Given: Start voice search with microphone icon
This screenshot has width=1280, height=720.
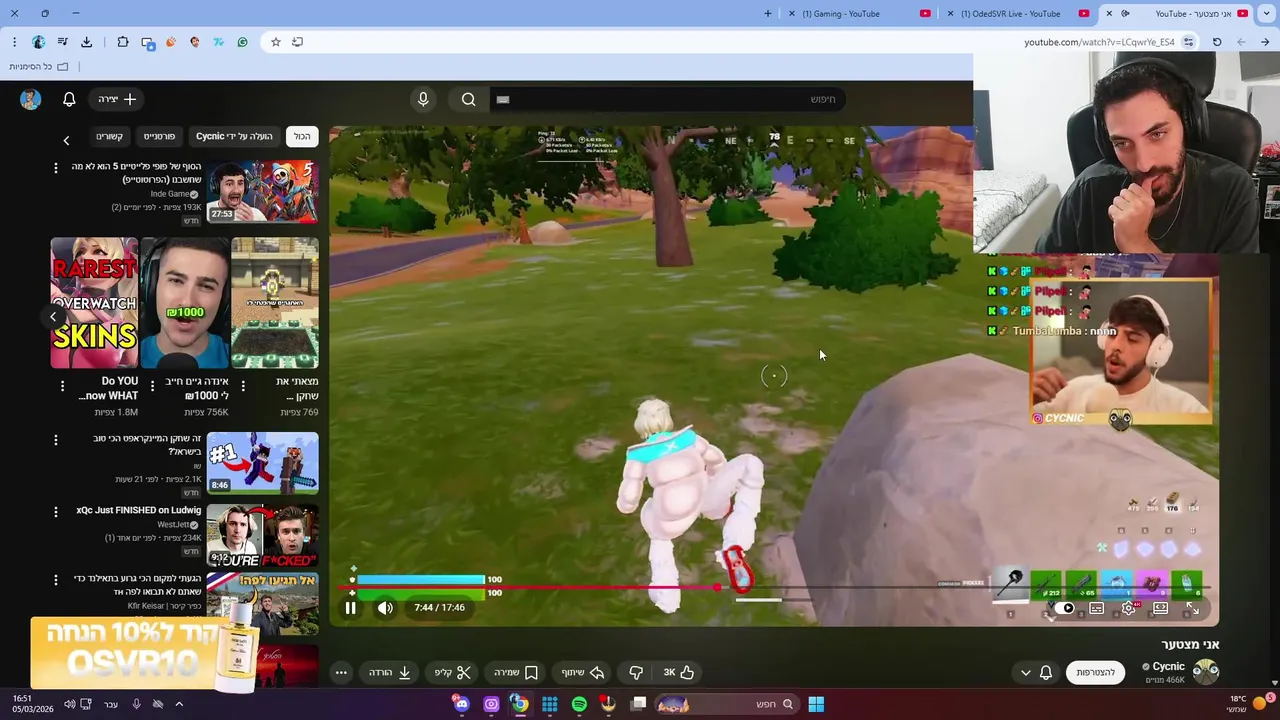Looking at the screenshot, I should tap(423, 99).
